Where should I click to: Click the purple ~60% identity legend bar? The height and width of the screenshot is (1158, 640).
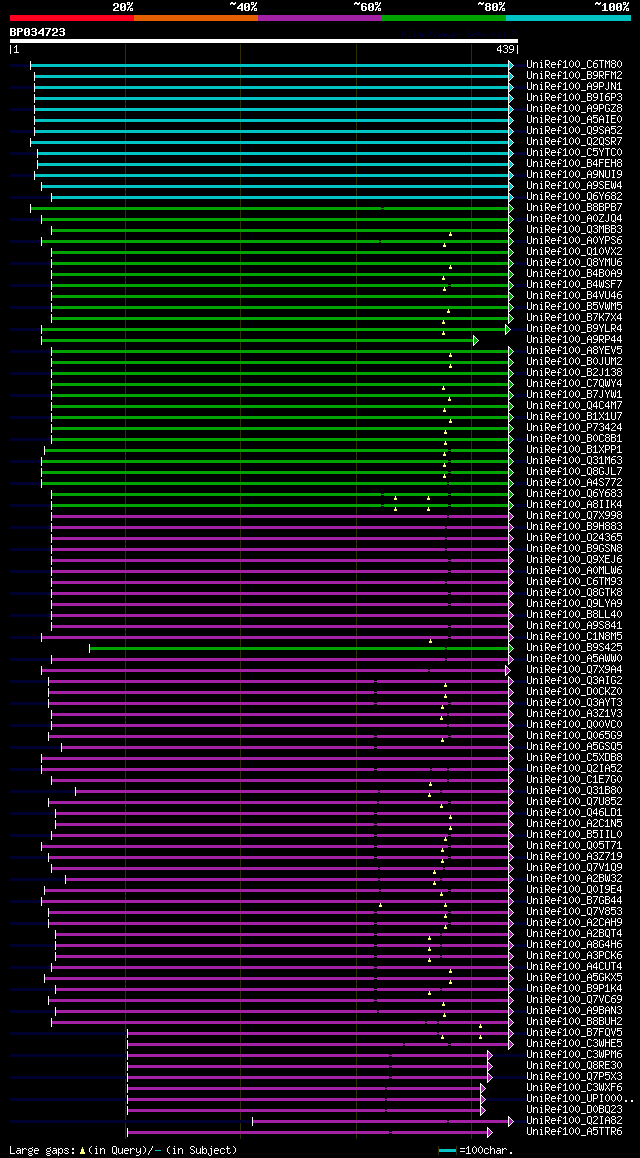tap(320, 17)
